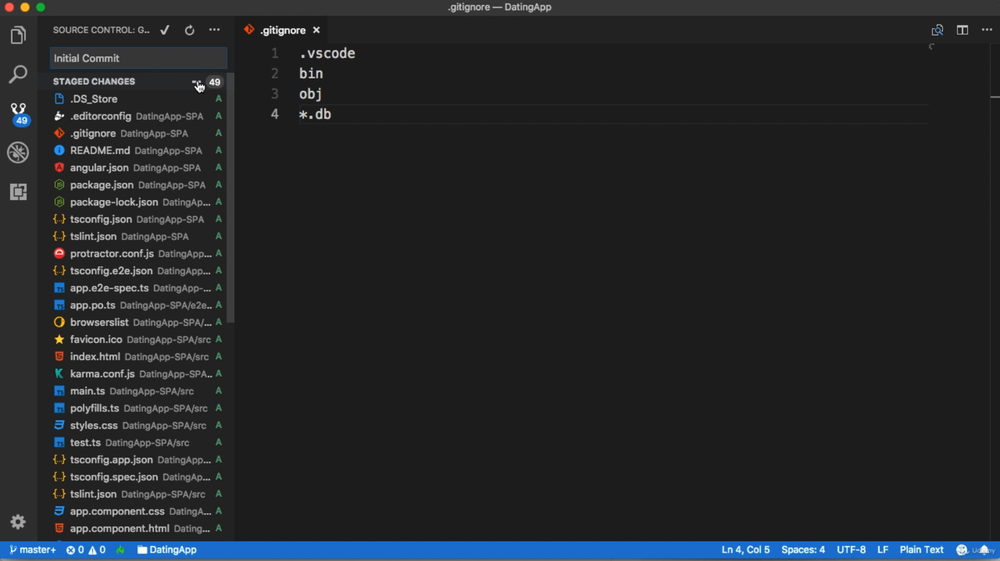Open staged karma.conf.js file
This screenshot has height=561, width=1000.
tap(138, 374)
